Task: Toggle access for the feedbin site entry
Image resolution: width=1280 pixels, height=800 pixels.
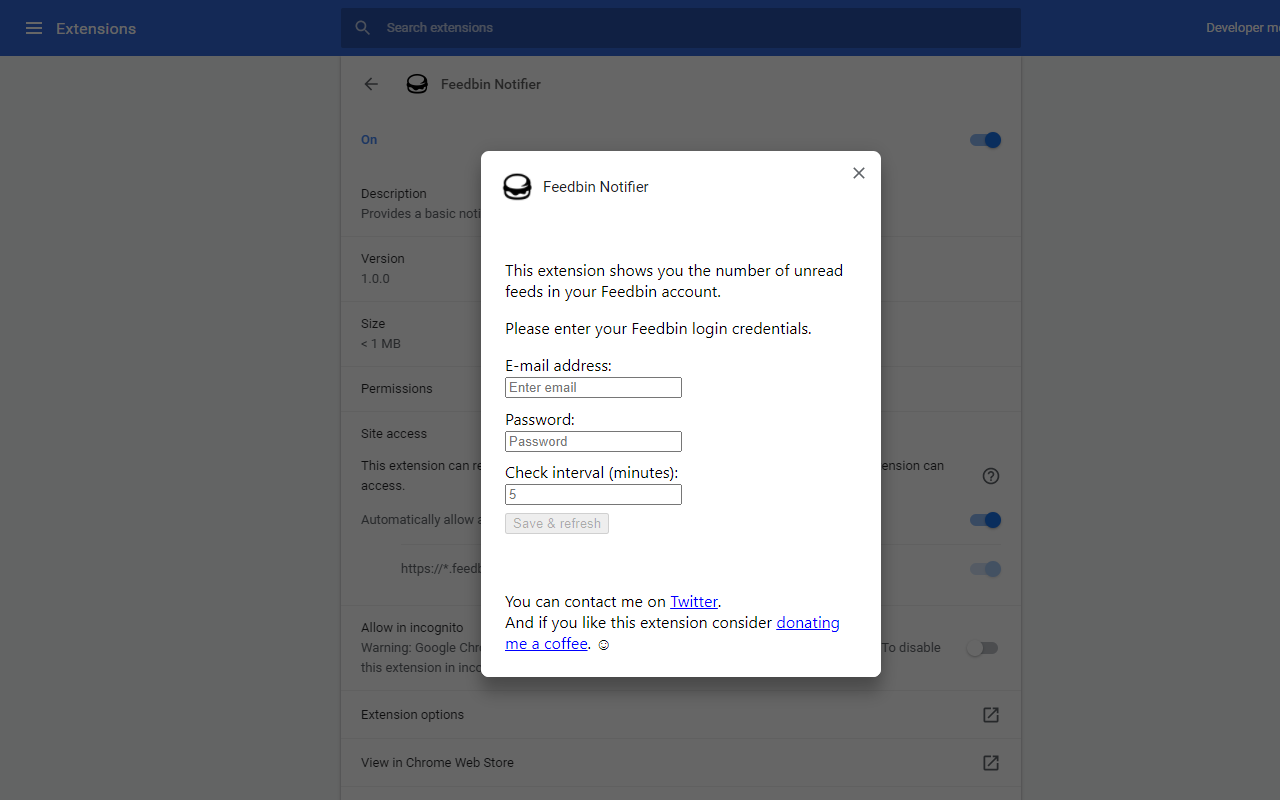Action: (985, 568)
